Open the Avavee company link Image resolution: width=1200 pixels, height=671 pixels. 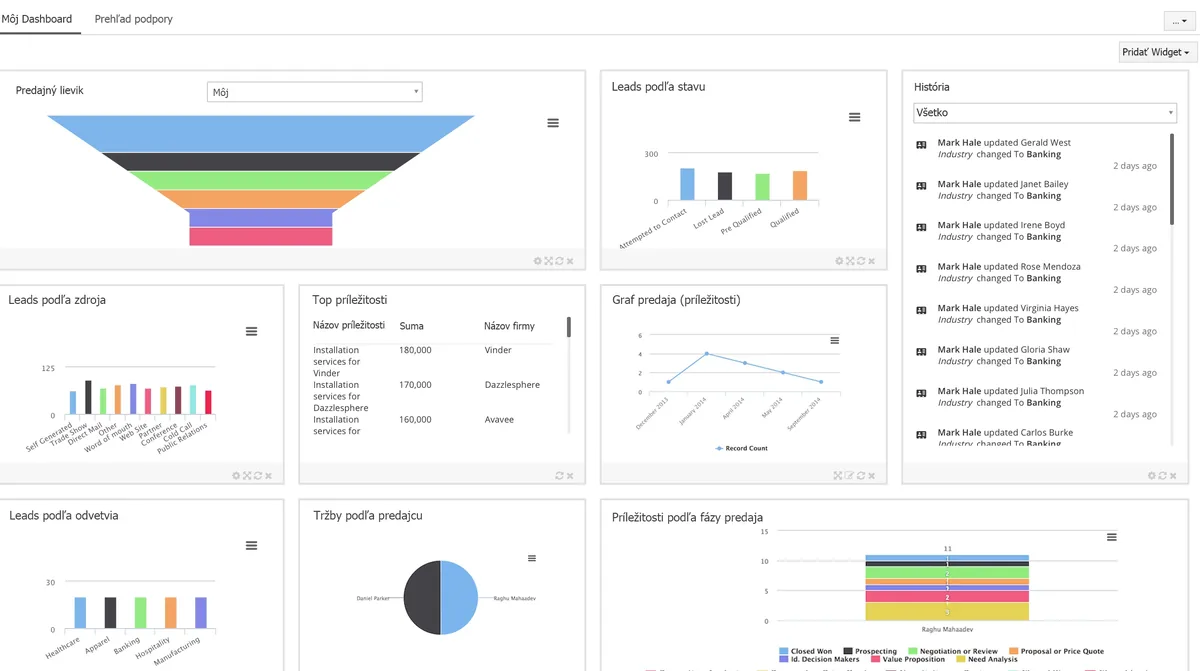tap(499, 420)
